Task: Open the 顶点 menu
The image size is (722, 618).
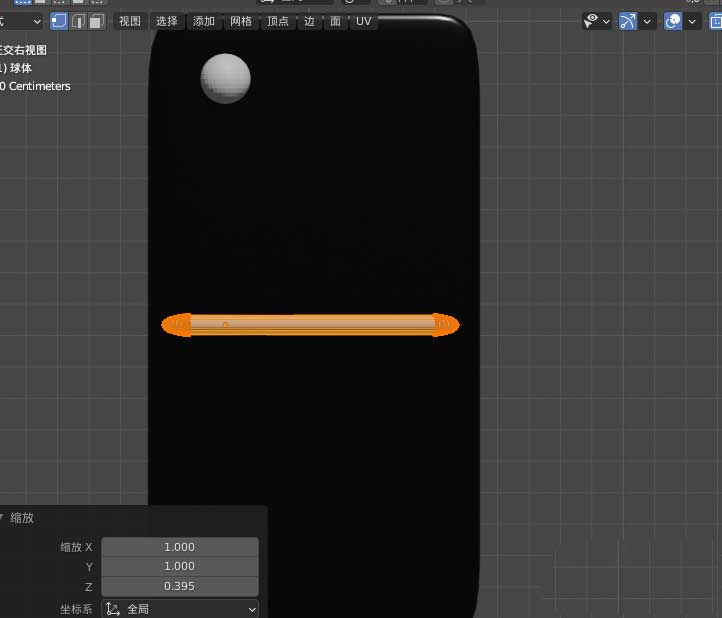Action: click(x=278, y=21)
